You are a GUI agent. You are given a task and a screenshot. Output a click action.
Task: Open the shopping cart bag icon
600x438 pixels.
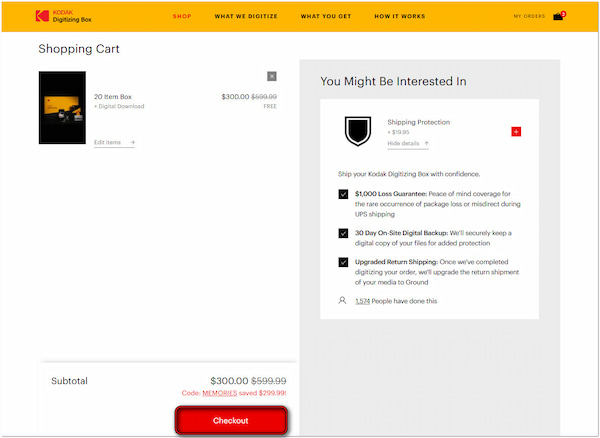click(559, 16)
